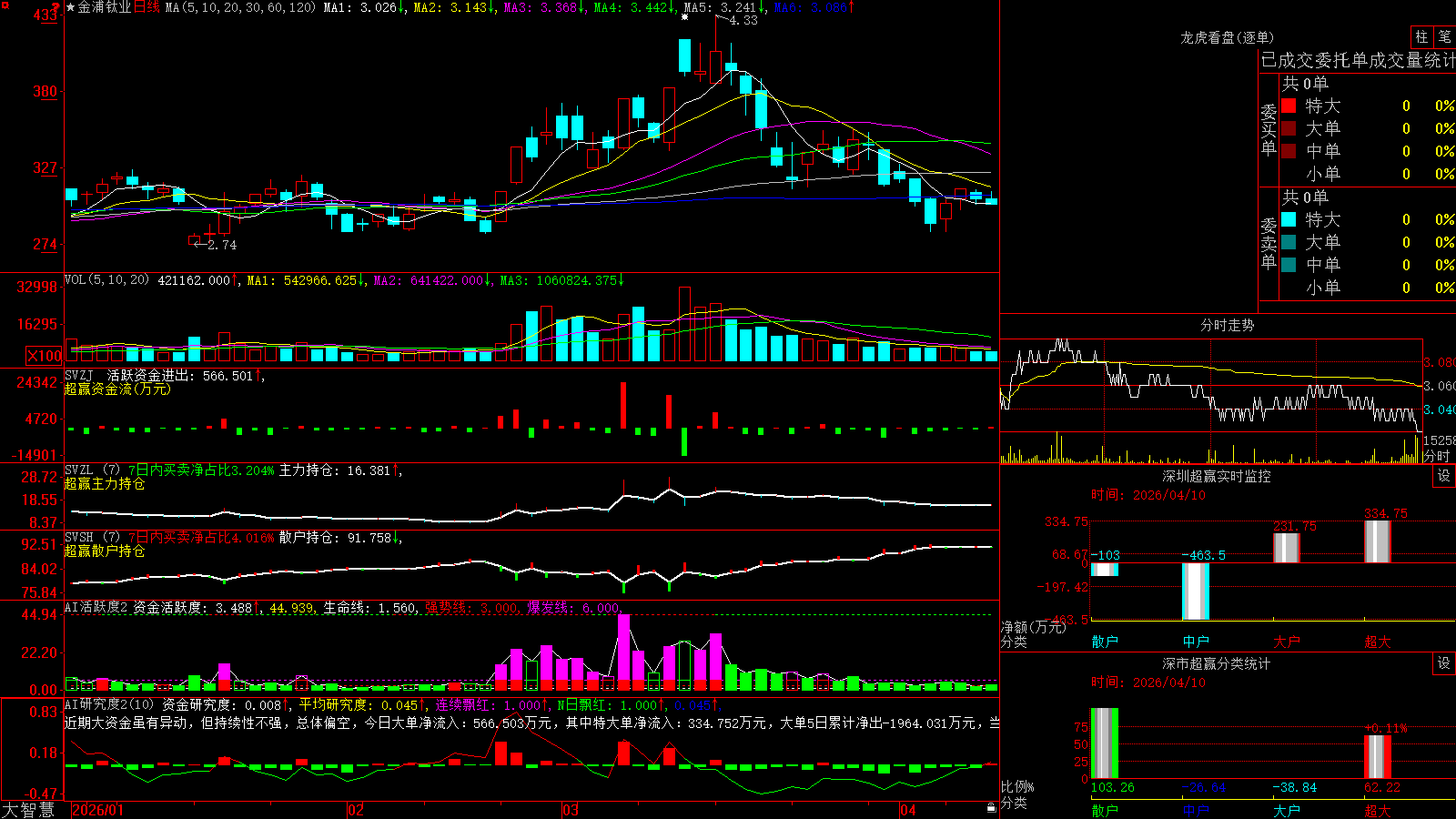The width and height of the screenshot is (1456, 819).
Task: Click the 深市超赢分类统计 panel title
Action: (1216, 663)
